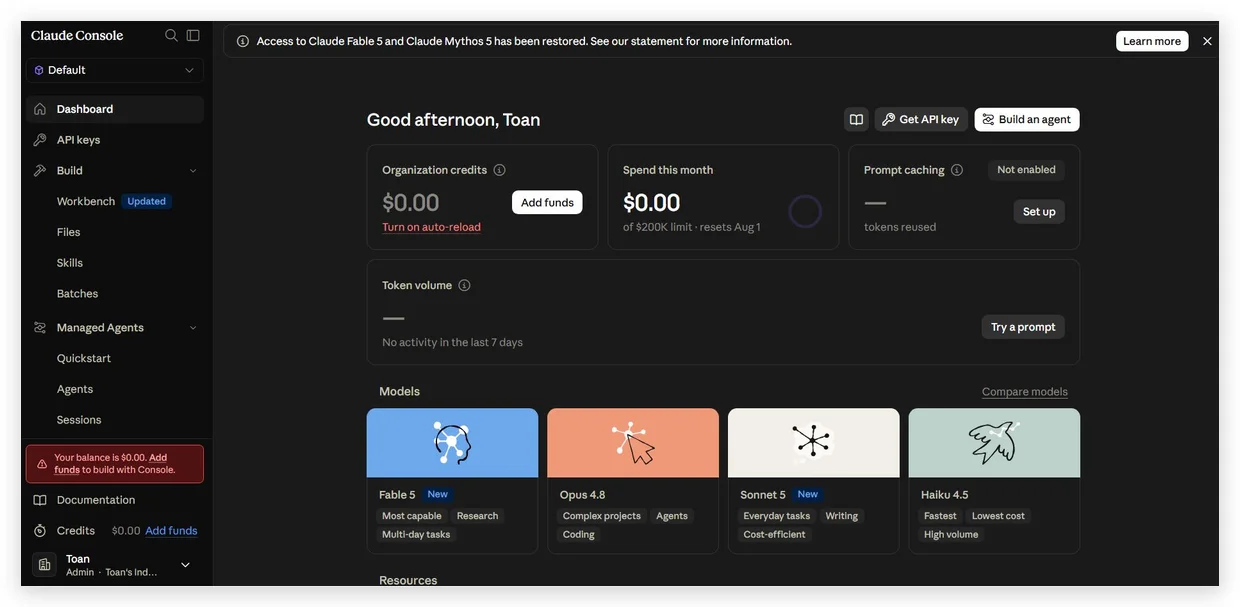
Task: Click the Fastest tag on Haiku 4.5
Action: pyautogui.click(x=941, y=516)
